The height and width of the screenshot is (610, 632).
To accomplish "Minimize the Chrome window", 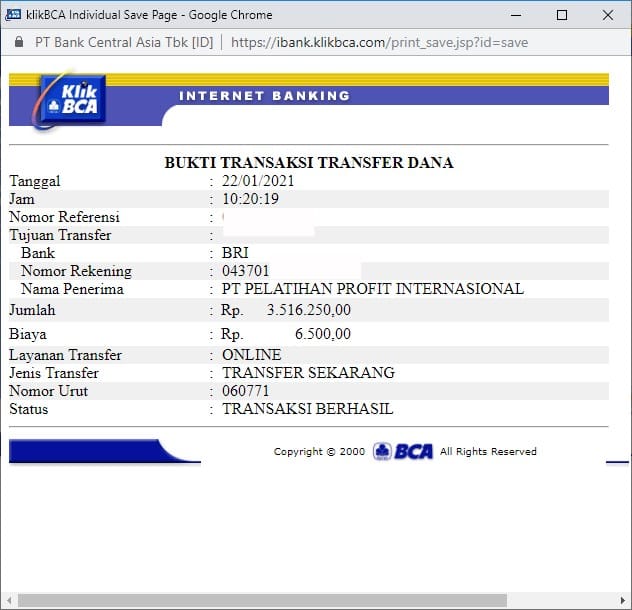I will [516, 15].
